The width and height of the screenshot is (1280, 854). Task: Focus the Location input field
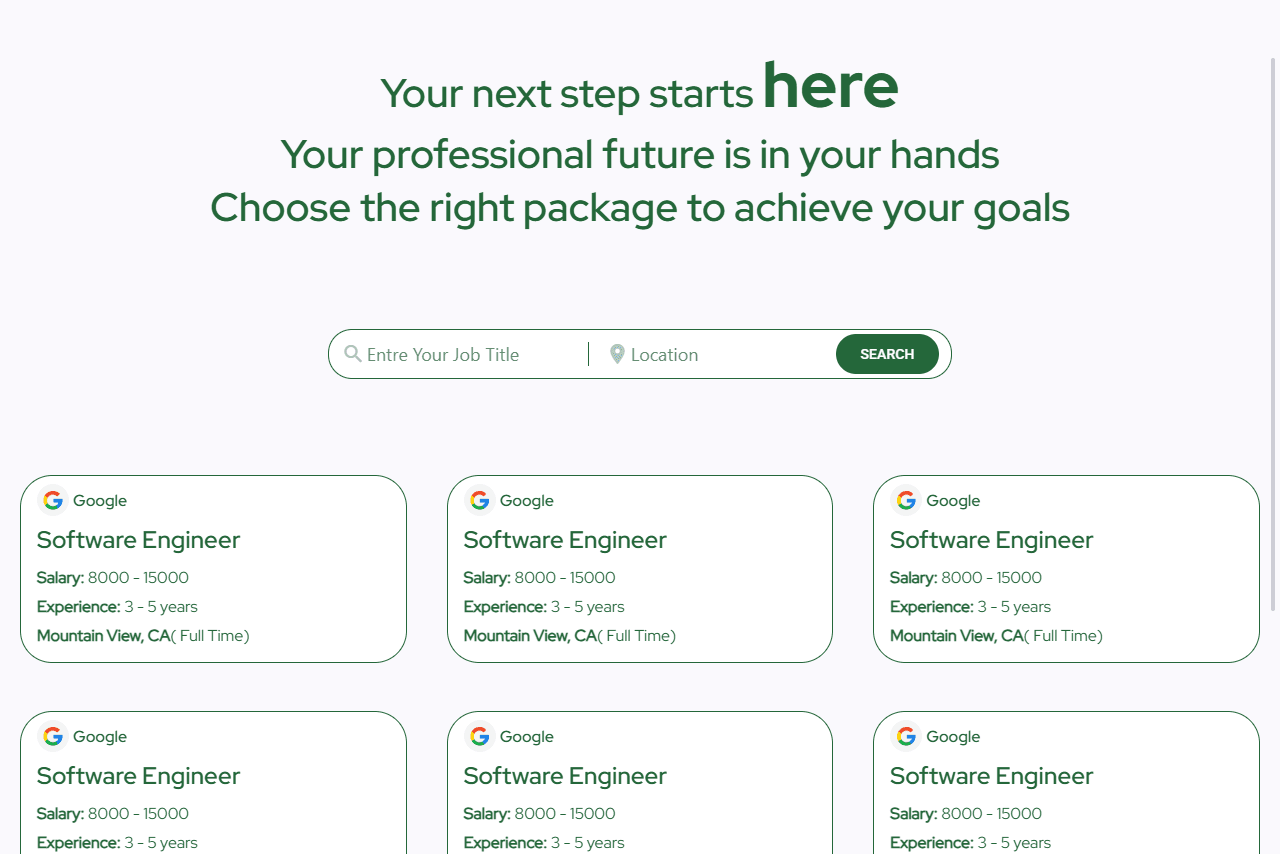point(725,354)
